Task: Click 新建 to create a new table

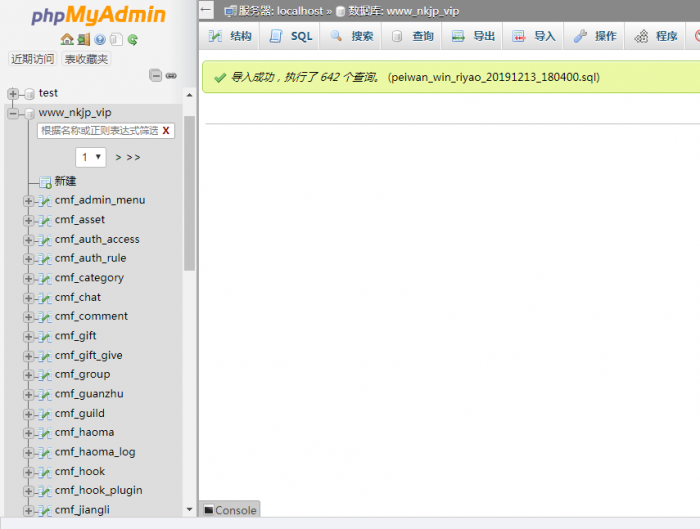Action: (x=65, y=181)
